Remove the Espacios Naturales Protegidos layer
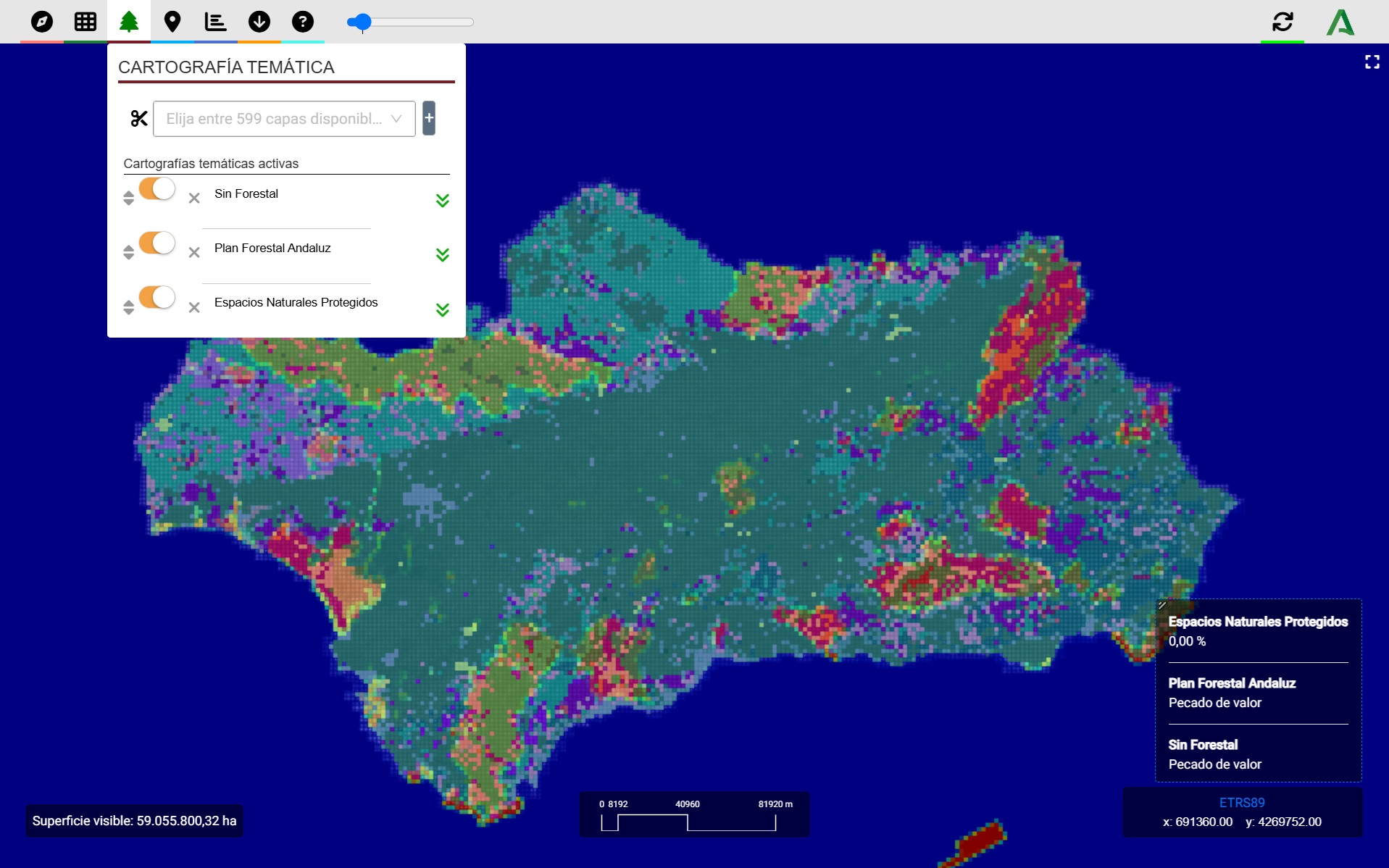 [194, 308]
